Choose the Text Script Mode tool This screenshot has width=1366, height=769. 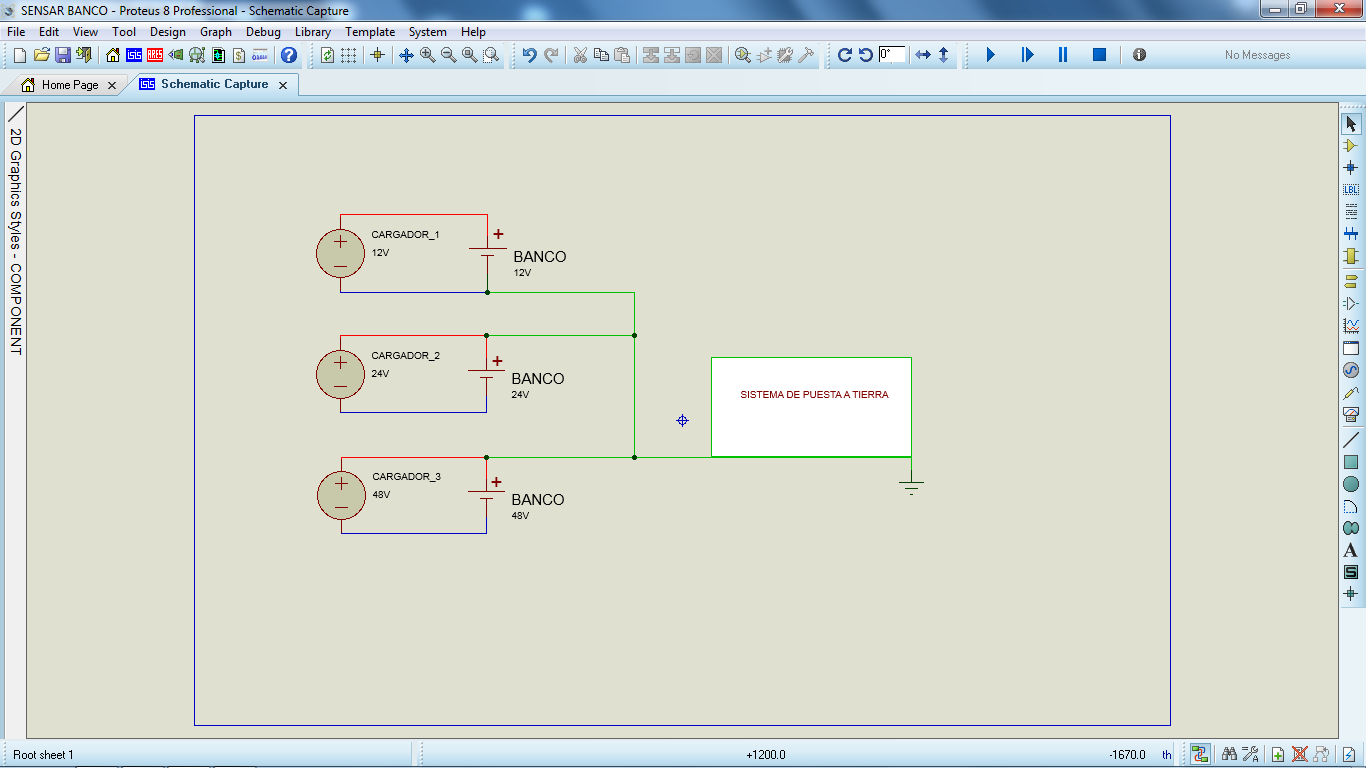tap(1351, 212)
